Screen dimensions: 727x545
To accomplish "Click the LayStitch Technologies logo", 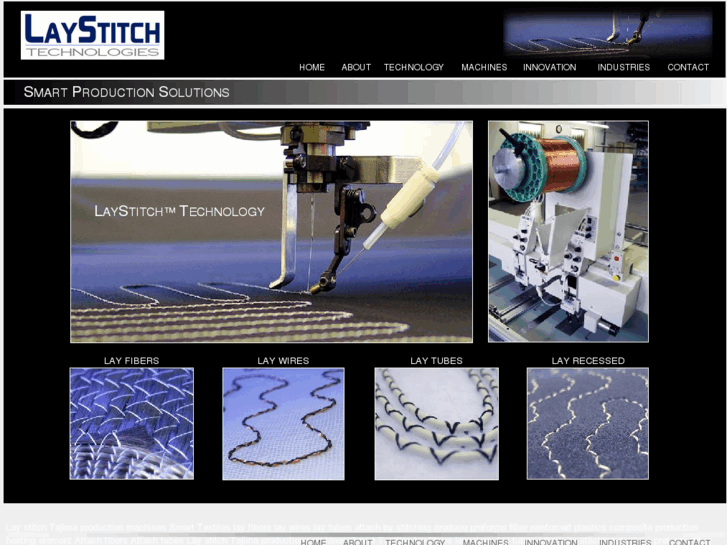I will point(92,35).
